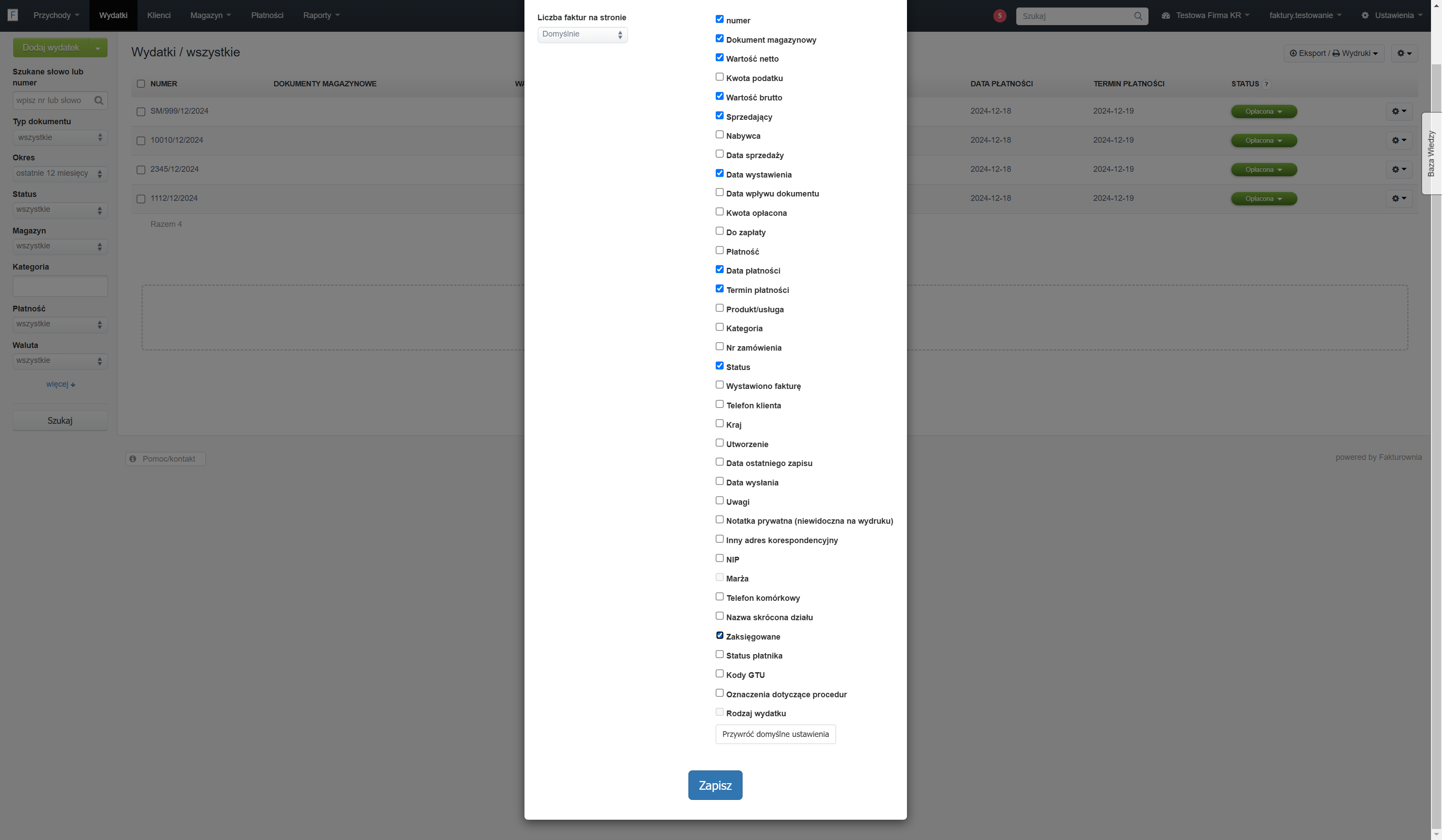This screenshot has width=1442, height=840.
Task: Open the Eksport / Wydruki dropdown
Action: point(1333,53)
